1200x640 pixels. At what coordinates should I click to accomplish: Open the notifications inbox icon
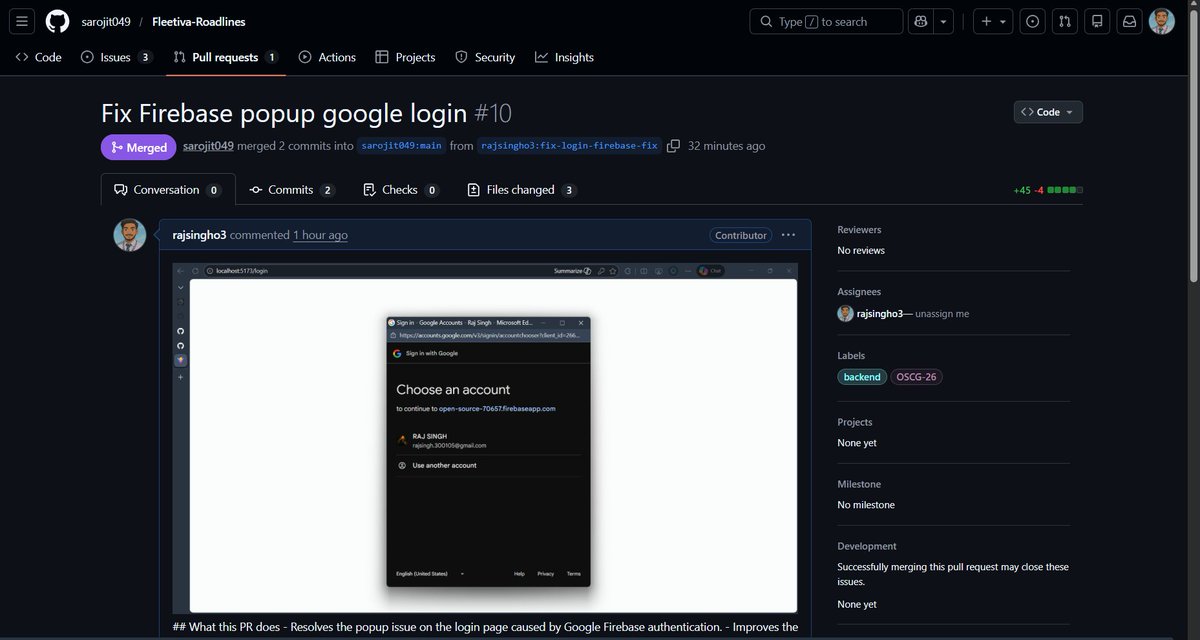coord(1129,21)
